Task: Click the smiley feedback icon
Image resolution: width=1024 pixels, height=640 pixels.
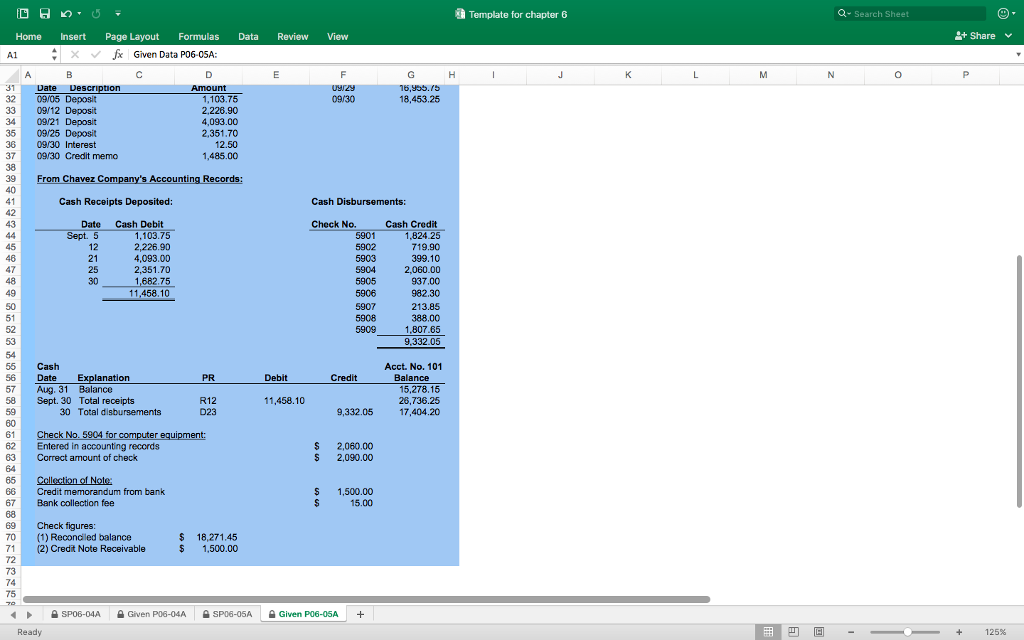Action: point(1001,14)
